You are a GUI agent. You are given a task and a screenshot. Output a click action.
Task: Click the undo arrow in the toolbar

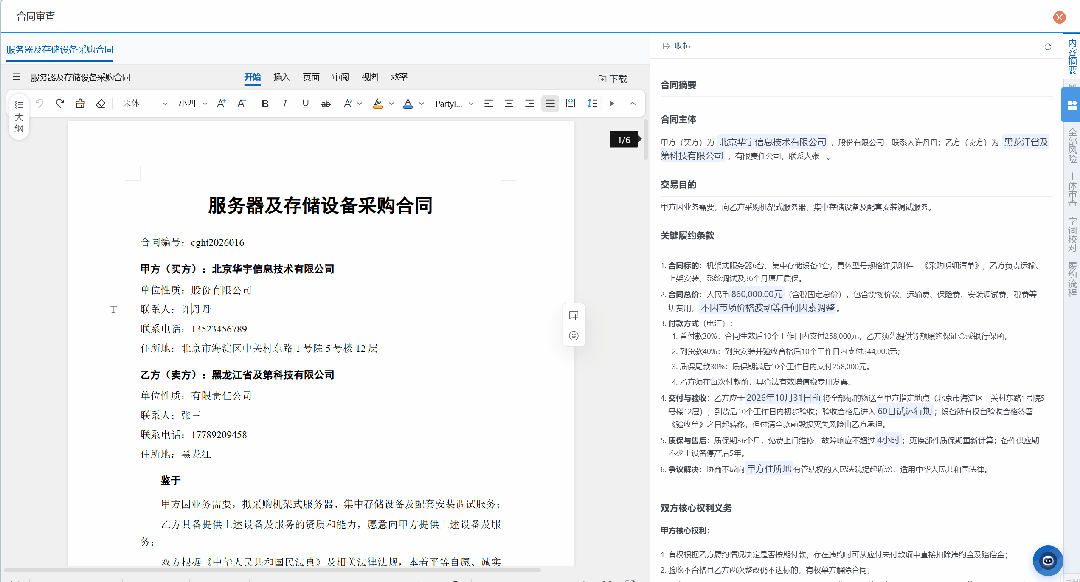click(39, 103)
